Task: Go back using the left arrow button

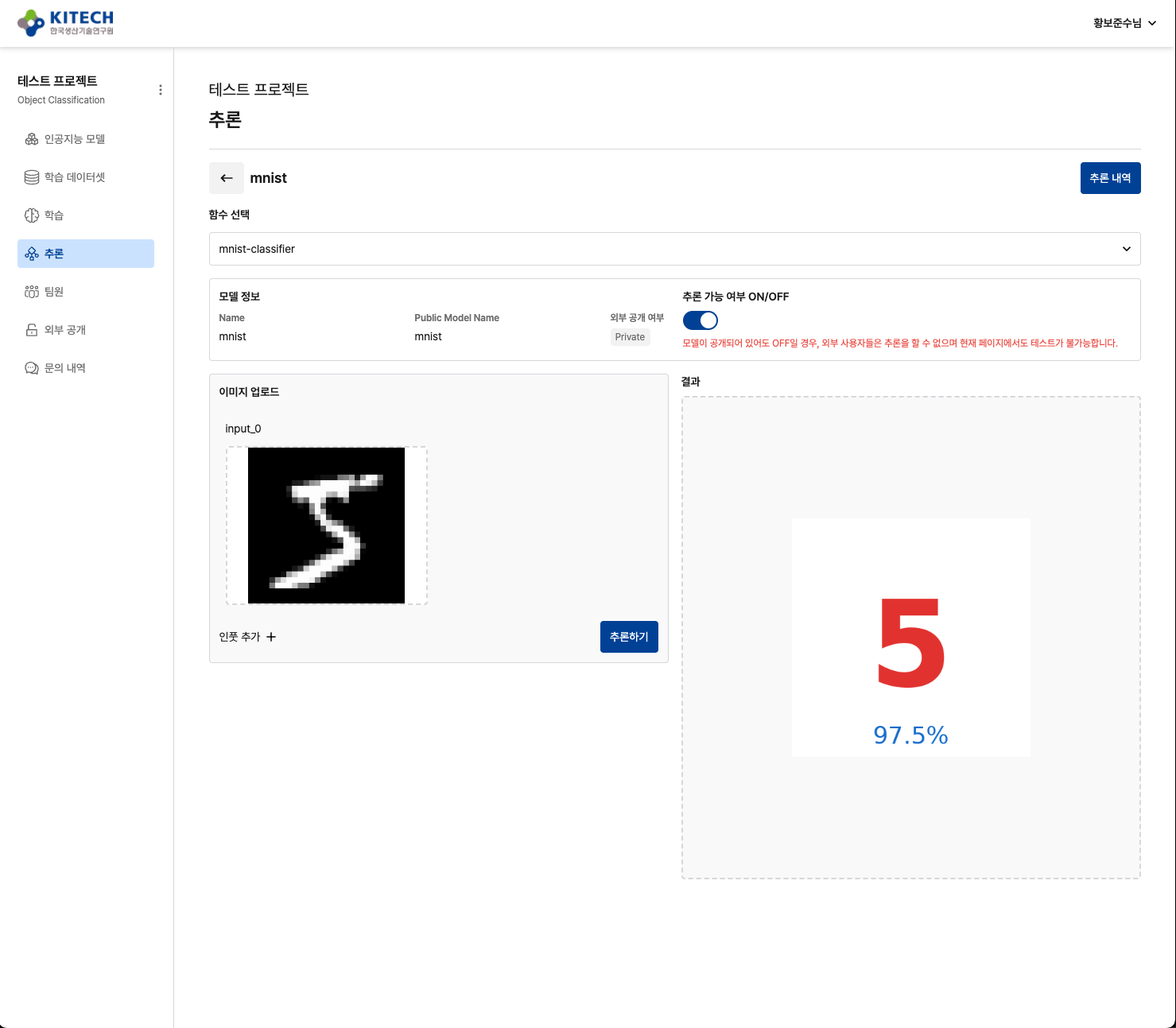Action: (227, 178)
